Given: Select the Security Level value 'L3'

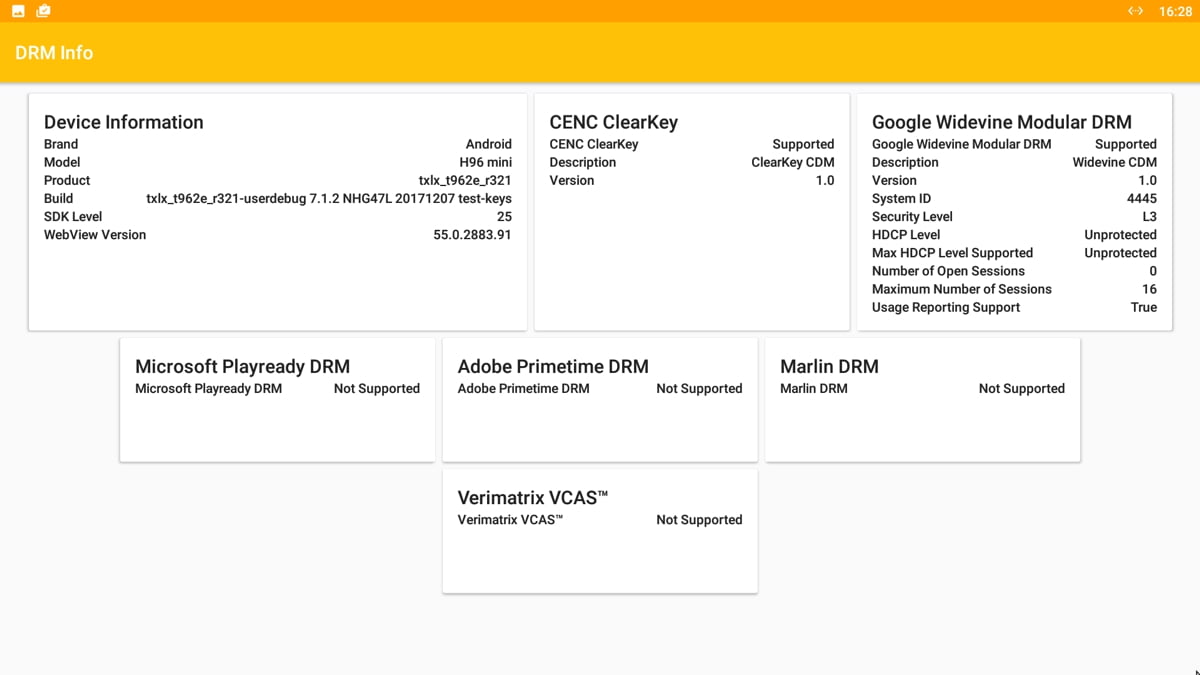Looking at the screenshot, I should [x=1149, y=216].
